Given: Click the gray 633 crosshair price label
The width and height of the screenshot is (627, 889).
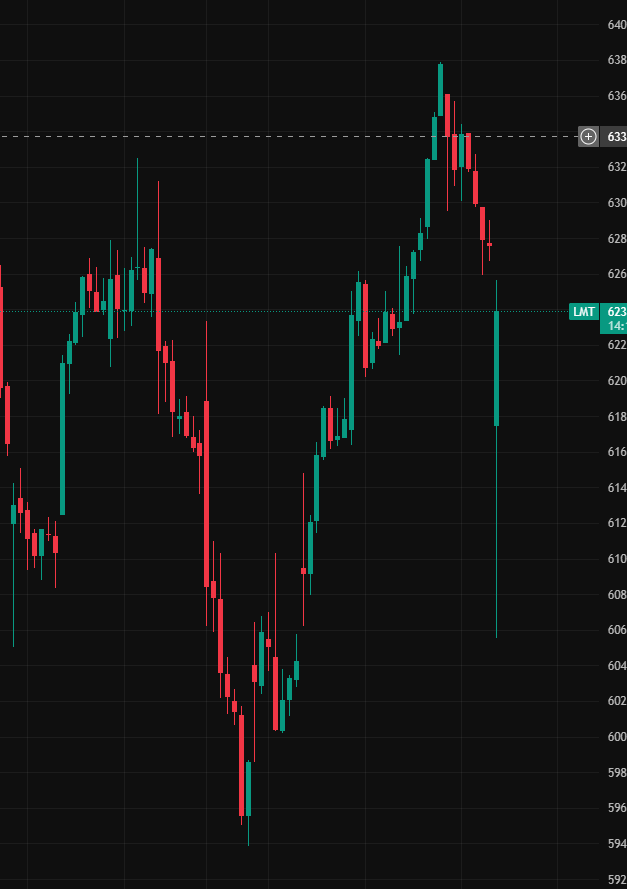Looking at the screenshot, I should (x=616, y=136).
